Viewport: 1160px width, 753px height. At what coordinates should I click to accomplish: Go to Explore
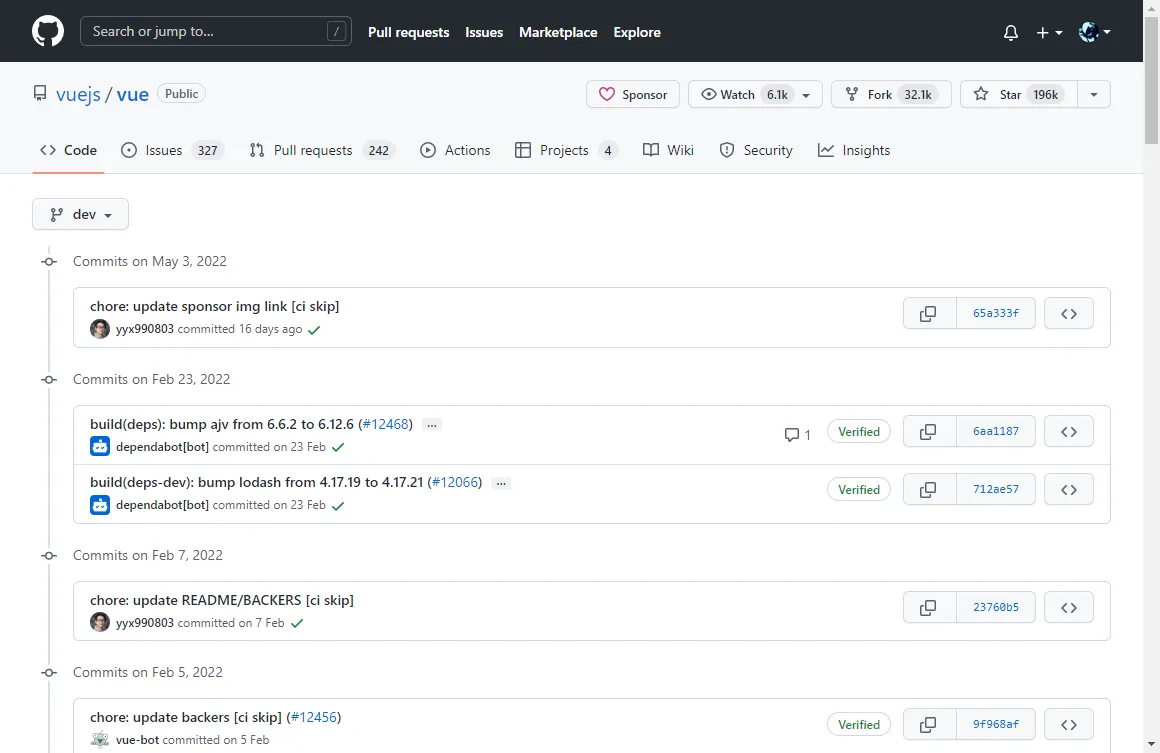(637, 33)
